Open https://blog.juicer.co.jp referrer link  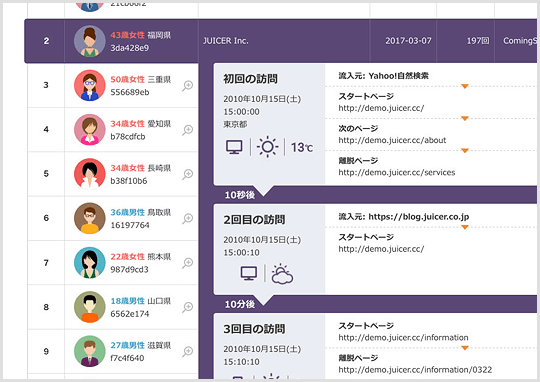click(x=419, y=217)
